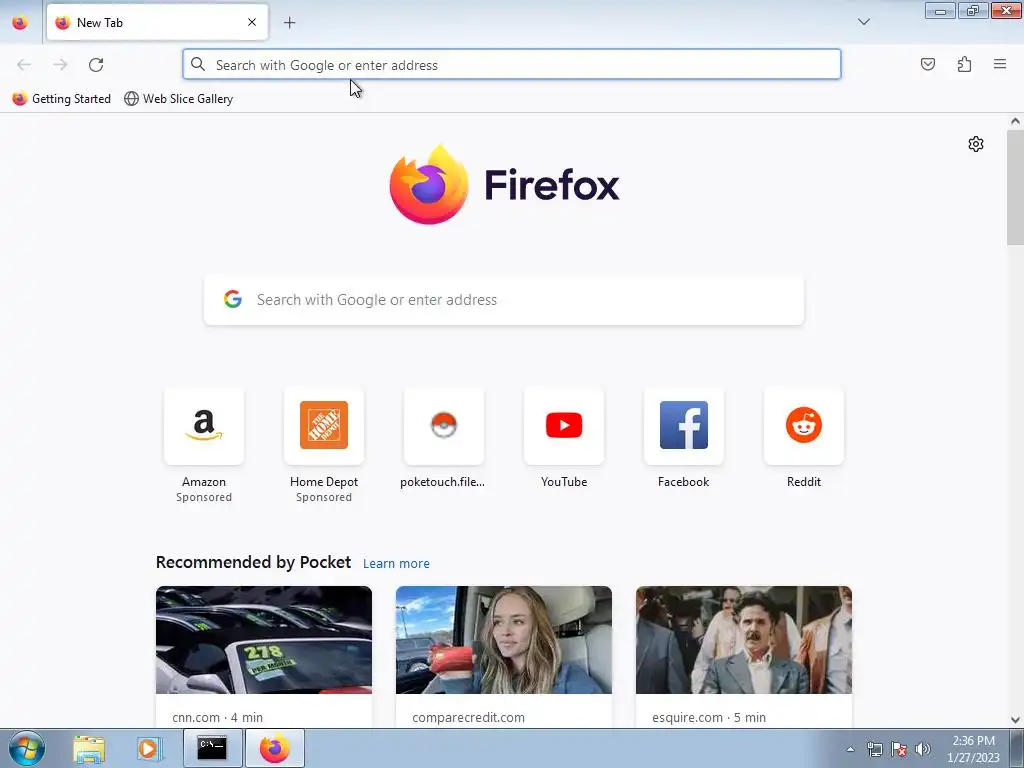Screen dimensions: 1024x768
Task: Show hidden tray icons arrow
Action: click(x=850, y=749)
